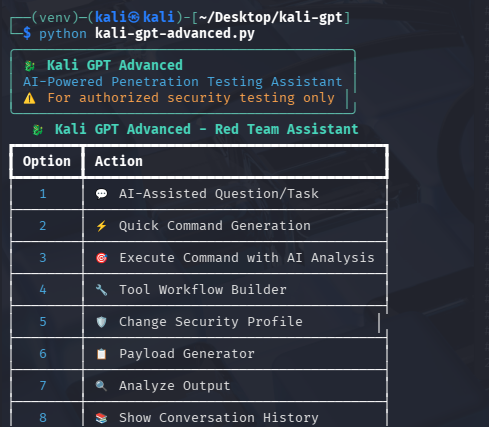This screenshot has width=489, height=427.
Task: Select the 'Tool Workflow Builder' text
Action: click(203, 290)
